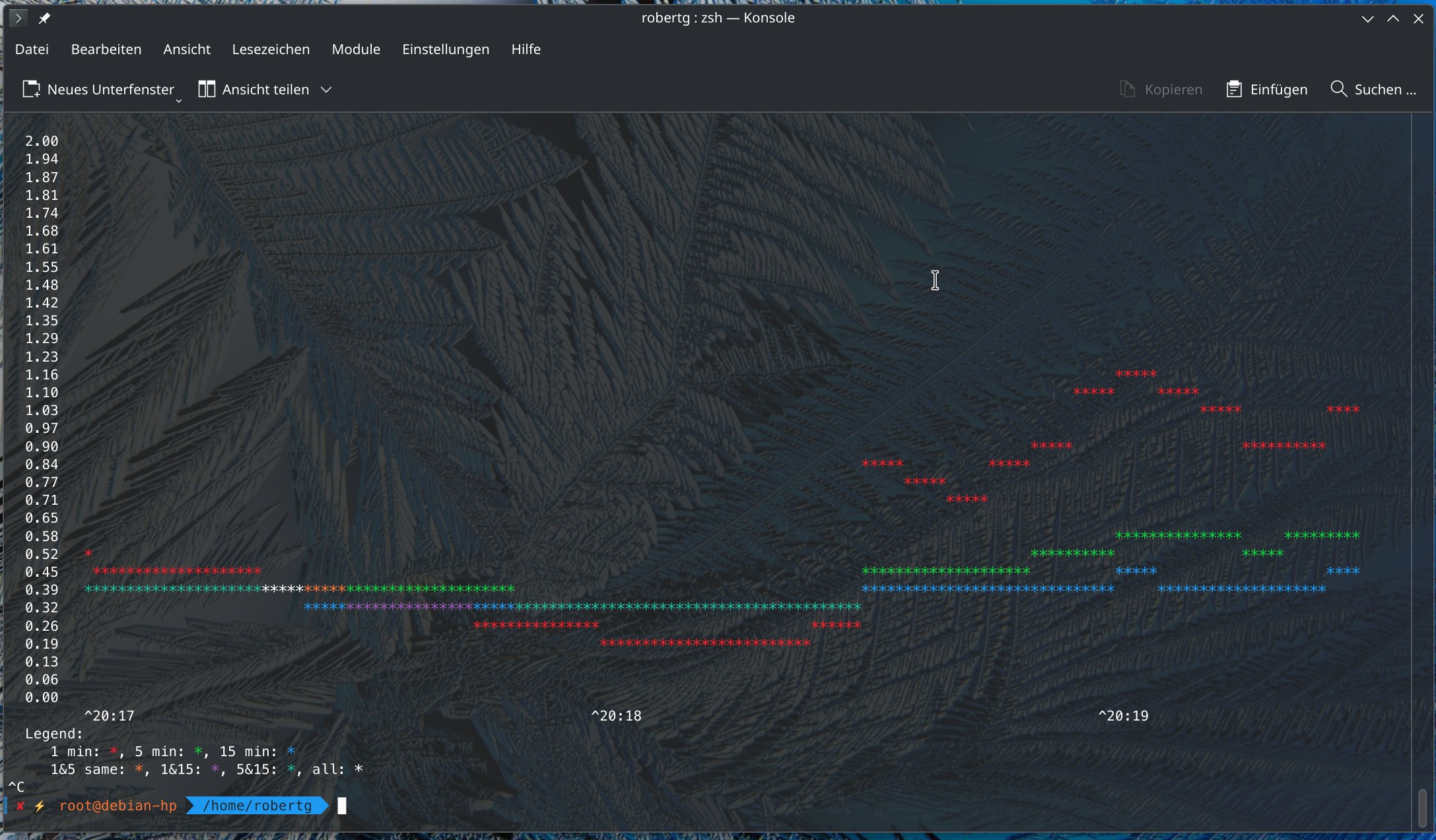Toggle the pin window icon
Image resolution: width=1436 pixels, height=840 pixels.
(x=44, y=18)
